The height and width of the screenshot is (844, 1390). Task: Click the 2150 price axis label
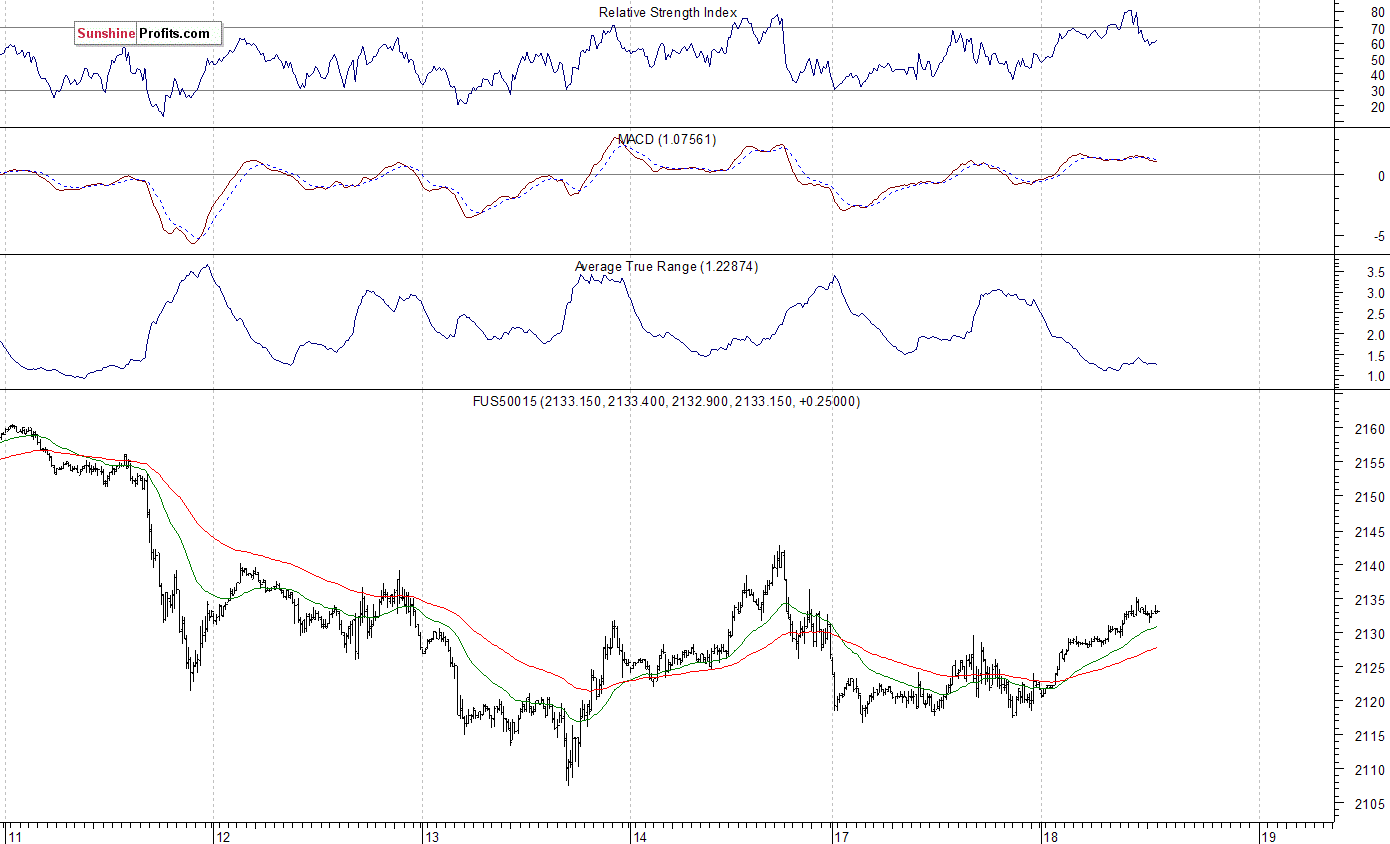coord(1370,497)
